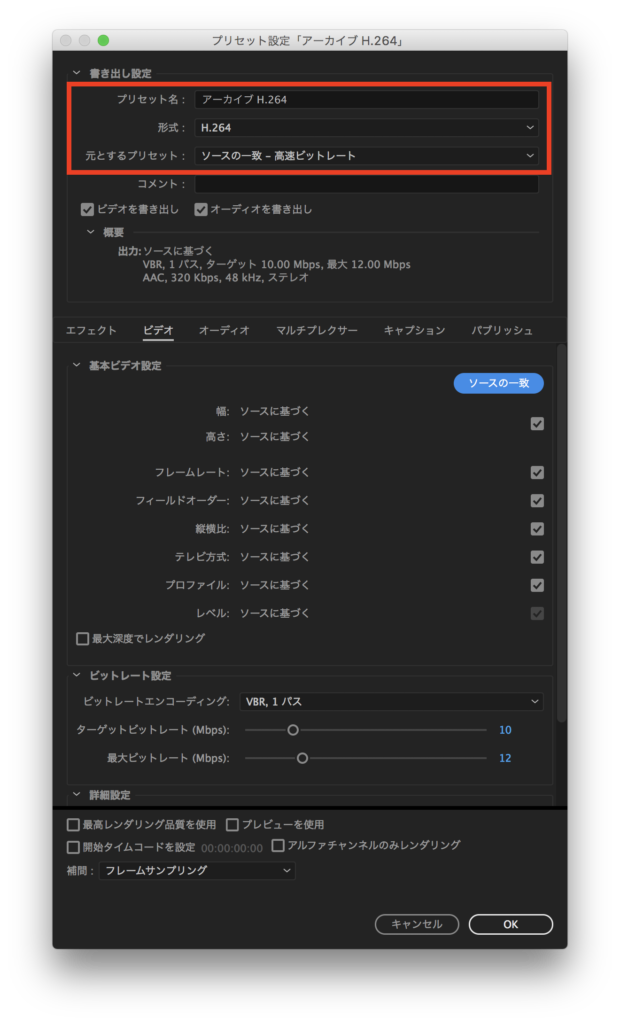Collapse the 基本ビデオ設定 section
The height and width of the screenshot is (1024, 620).
[x=76, y=365]
